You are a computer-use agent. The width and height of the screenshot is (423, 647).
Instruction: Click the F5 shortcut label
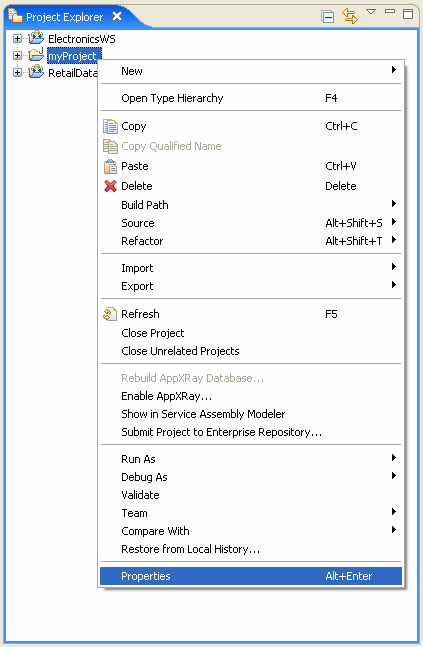click(x=331, y=314)
